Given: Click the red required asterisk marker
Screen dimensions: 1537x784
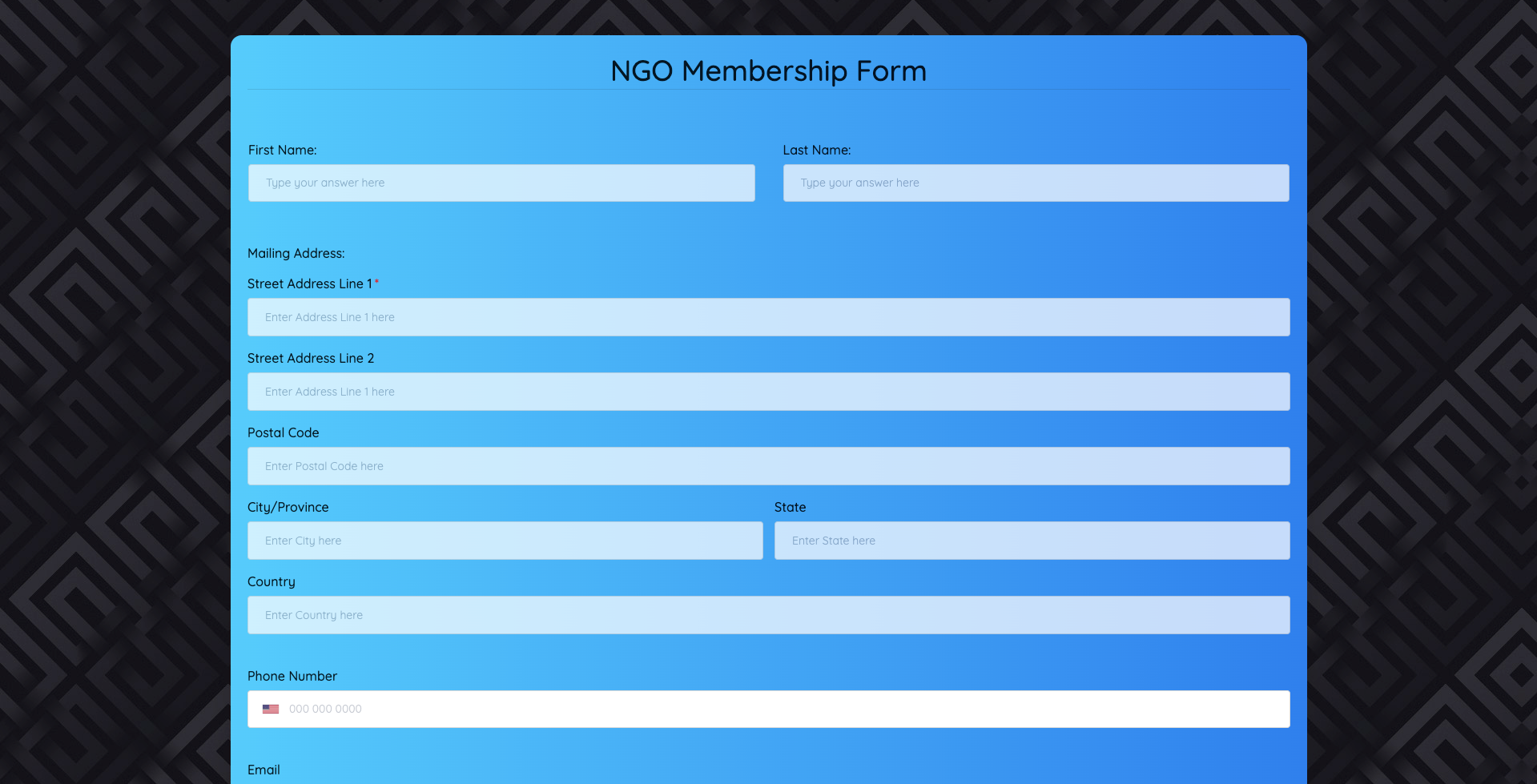Looking at the screenshot, I should click(x=377, y=280).
